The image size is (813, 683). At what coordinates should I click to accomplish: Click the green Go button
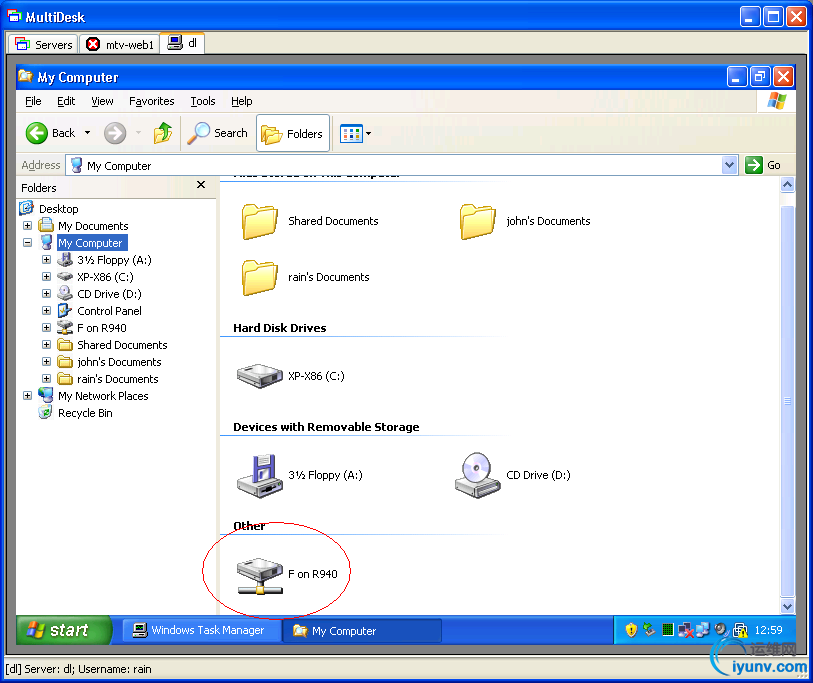point(763,165)
